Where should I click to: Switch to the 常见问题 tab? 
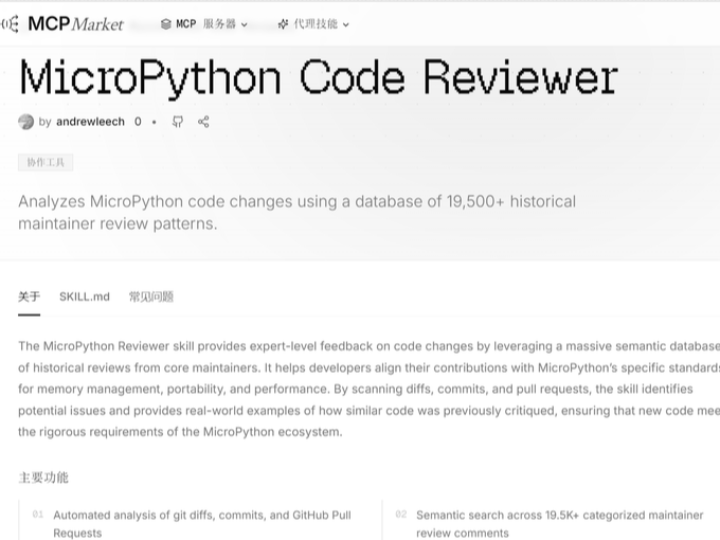(151, 297)
